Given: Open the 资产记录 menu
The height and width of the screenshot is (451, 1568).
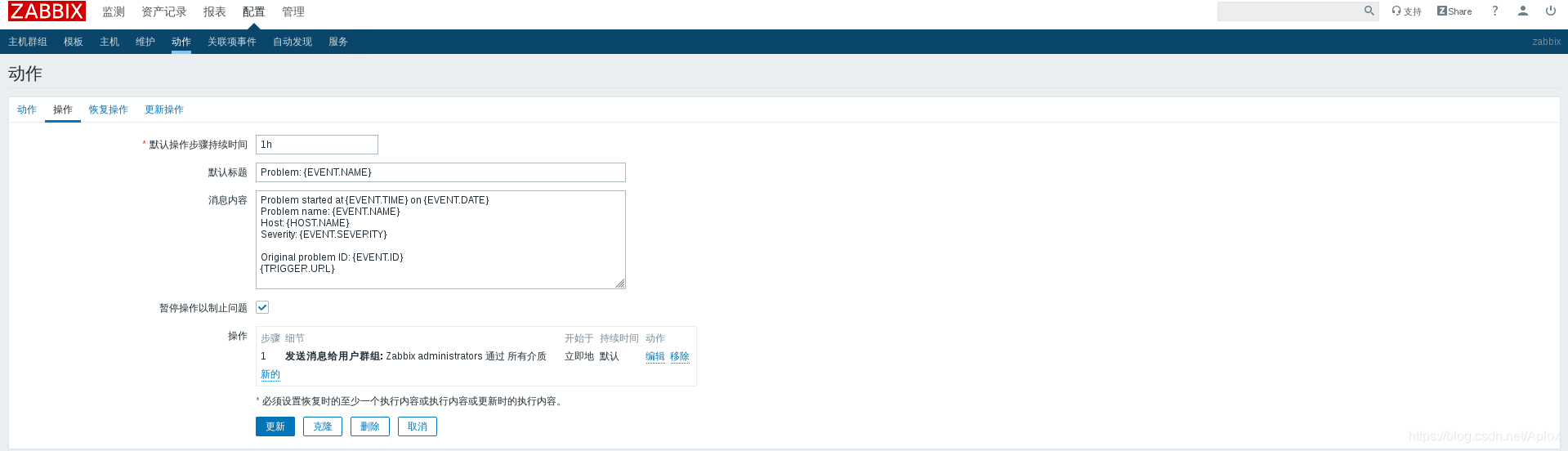Looking at the screenshot, I should click(164, 11).
